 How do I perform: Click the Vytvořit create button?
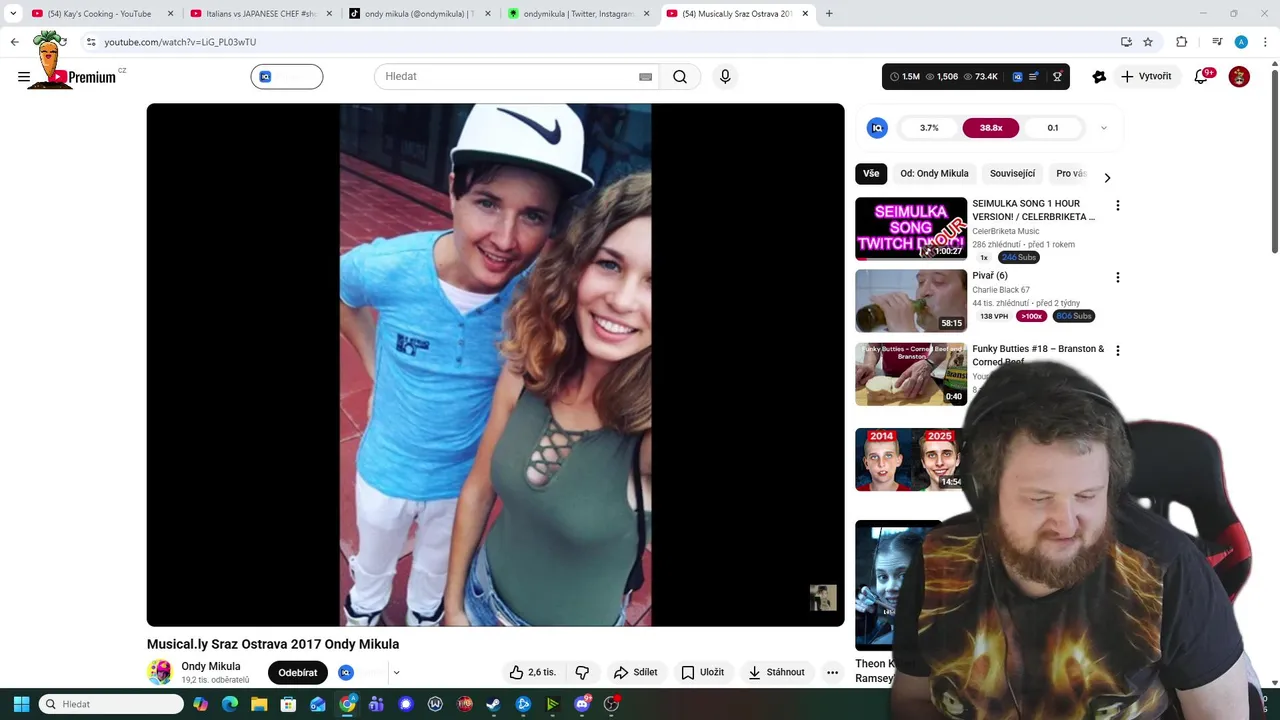[x=1146, y=76]
